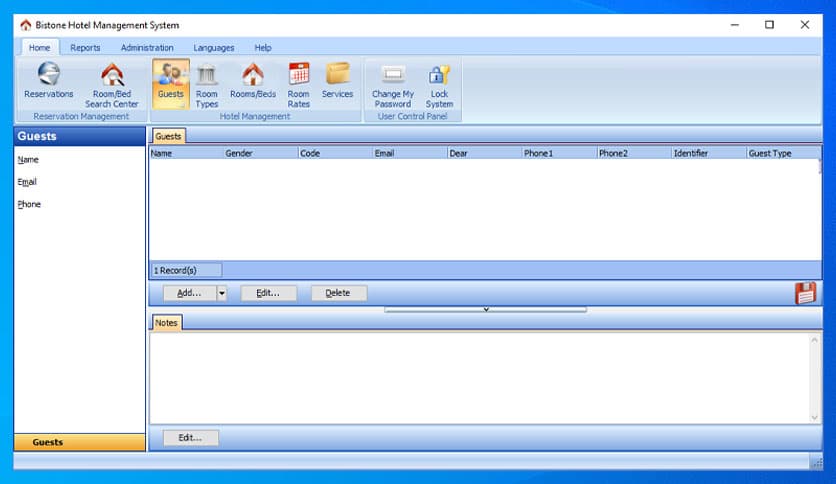836x484 pixels.
Task: Sort by the Dear column header
Action: click(485, 153)
